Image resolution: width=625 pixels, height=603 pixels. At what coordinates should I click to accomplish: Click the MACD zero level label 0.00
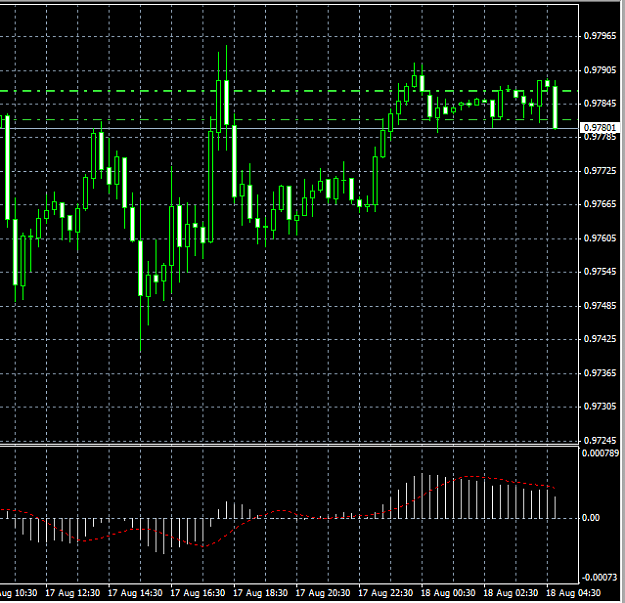(591, 518)
